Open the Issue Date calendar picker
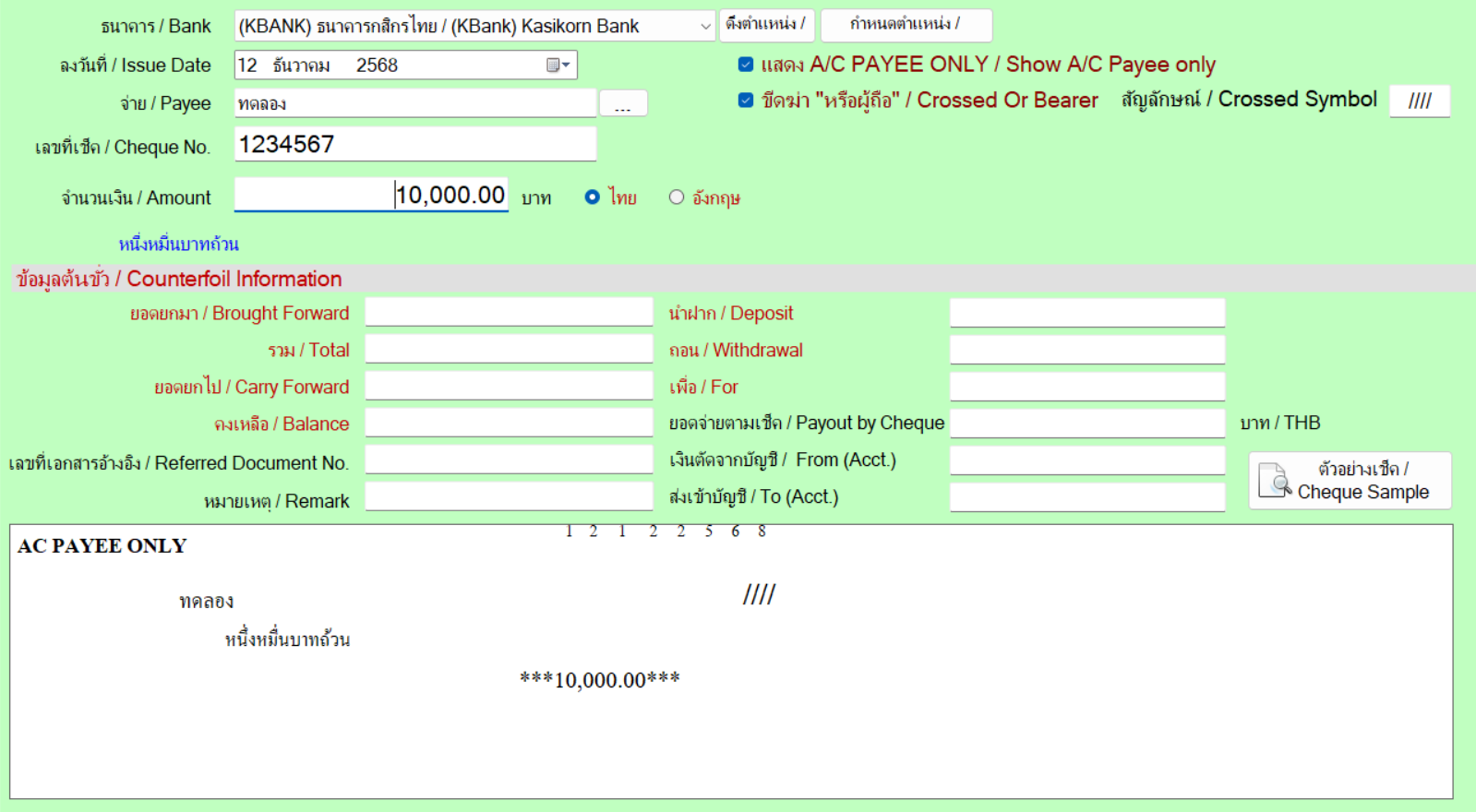The image size is (1476, 812). pos(558,66)
